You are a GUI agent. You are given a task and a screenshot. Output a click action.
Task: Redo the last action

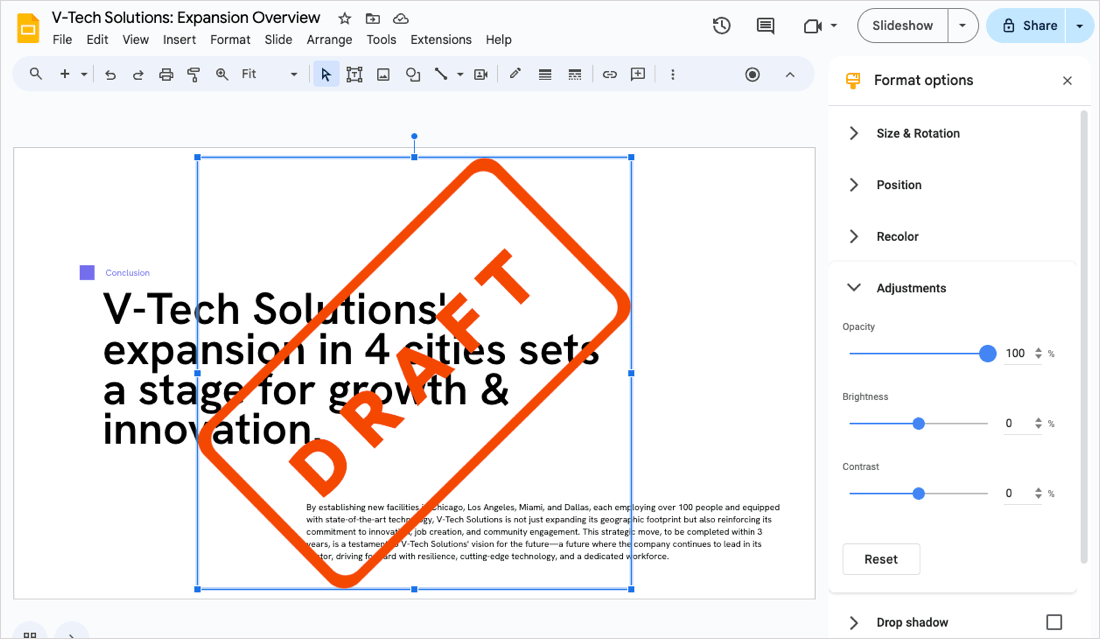pos(138,74)
